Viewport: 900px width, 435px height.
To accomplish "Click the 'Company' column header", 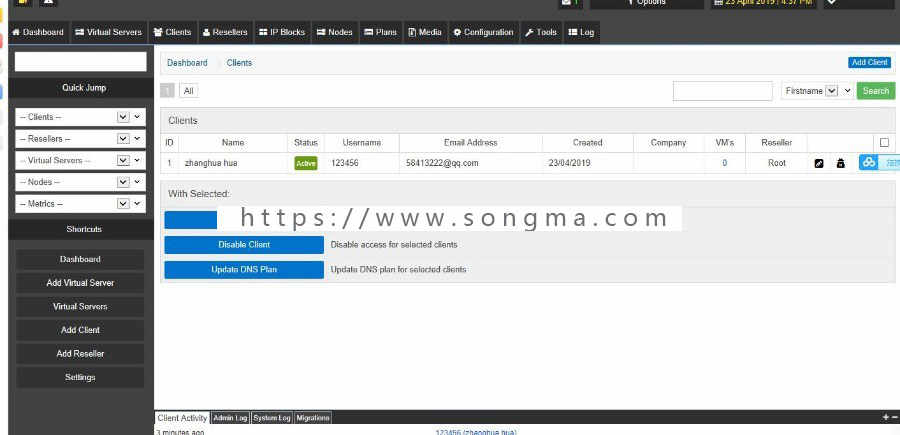I will pyautogui.click(x=668, y=142).
